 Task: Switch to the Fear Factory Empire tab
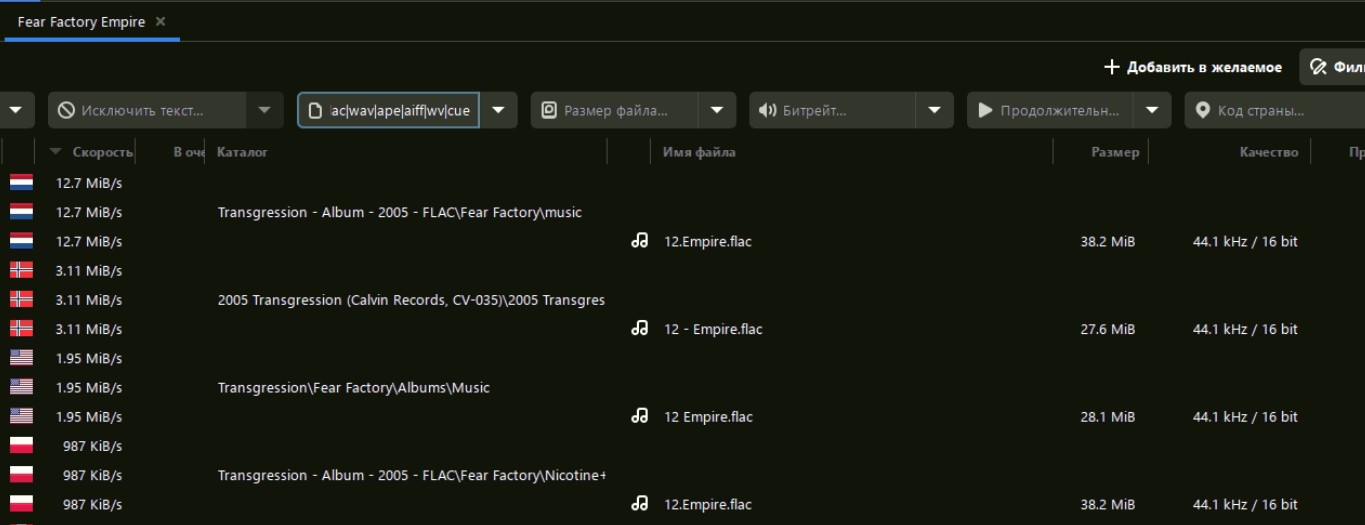(80, 21)
